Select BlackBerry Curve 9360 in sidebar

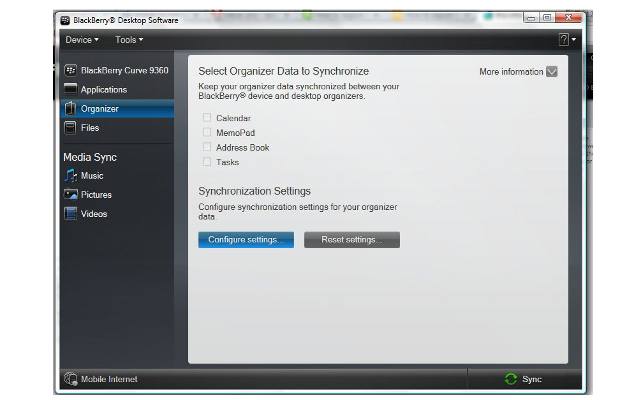117,70
